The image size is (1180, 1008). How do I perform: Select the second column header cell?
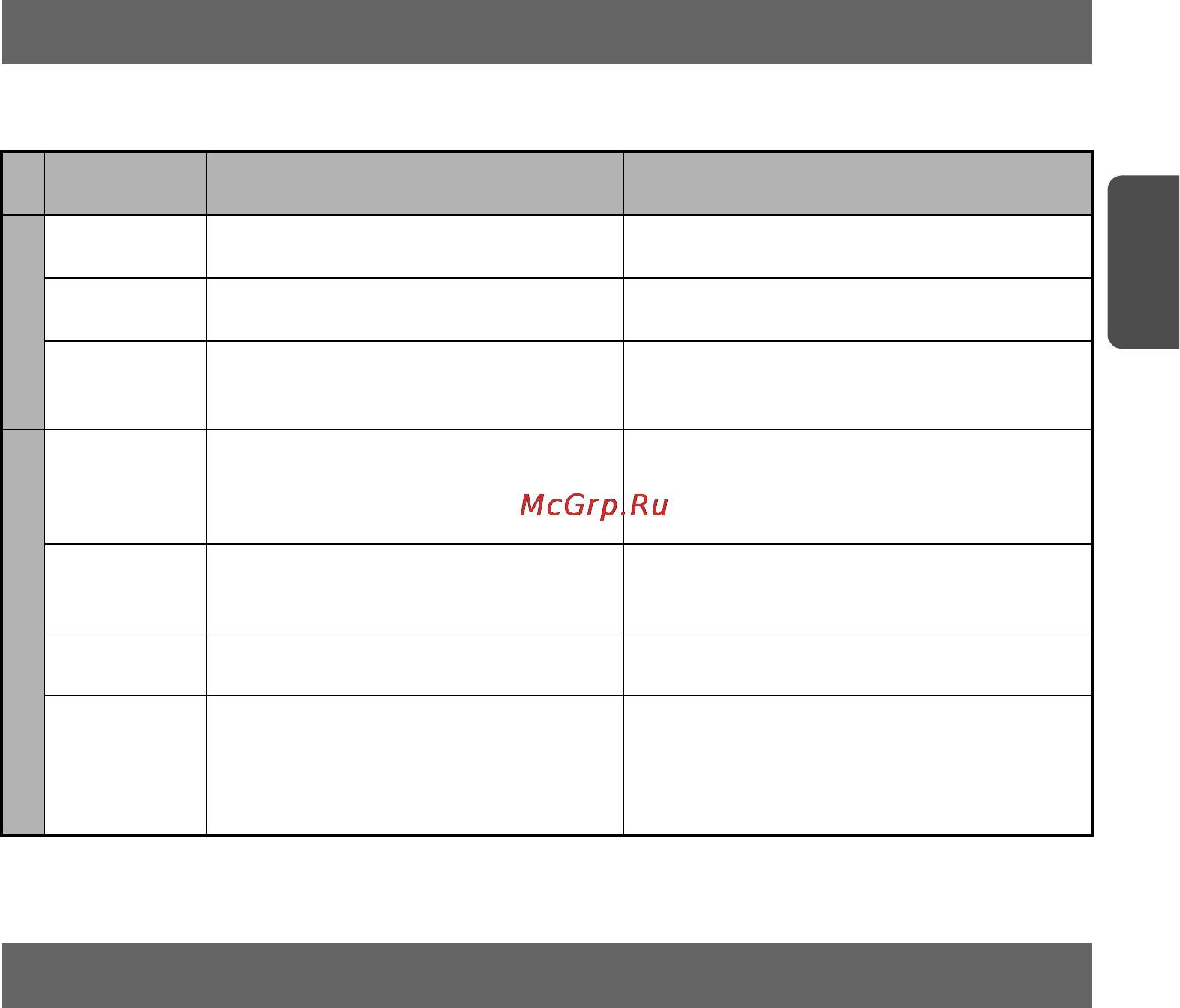(125, 184)
